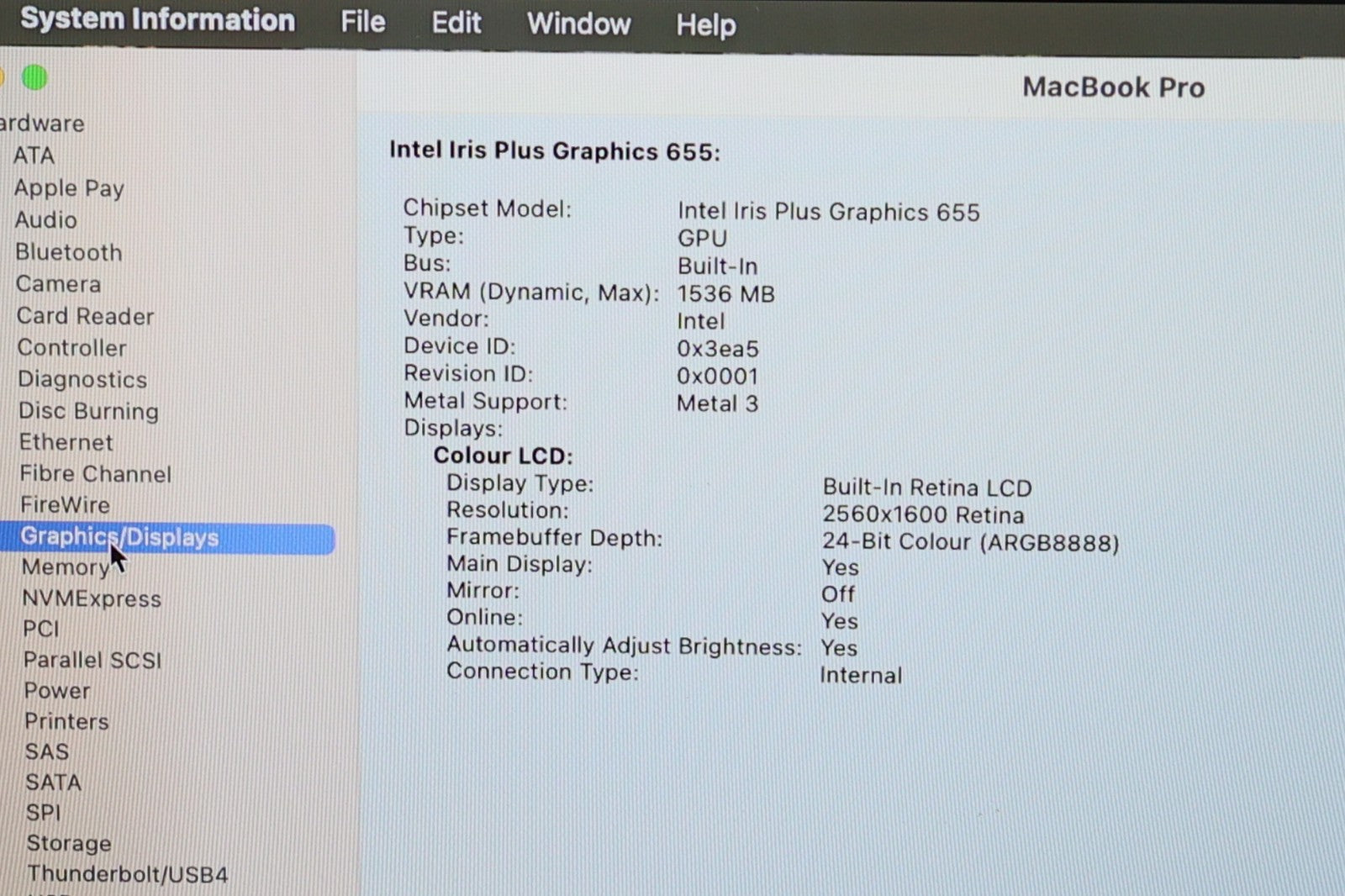This screenshot has width=1345, height=896.
Task: View Power details in sidebar
Action: tap(57, 691)
